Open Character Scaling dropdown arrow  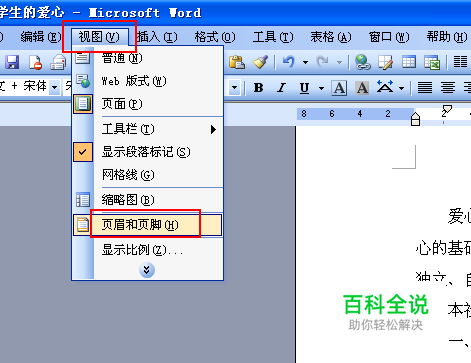pos(402,88)
